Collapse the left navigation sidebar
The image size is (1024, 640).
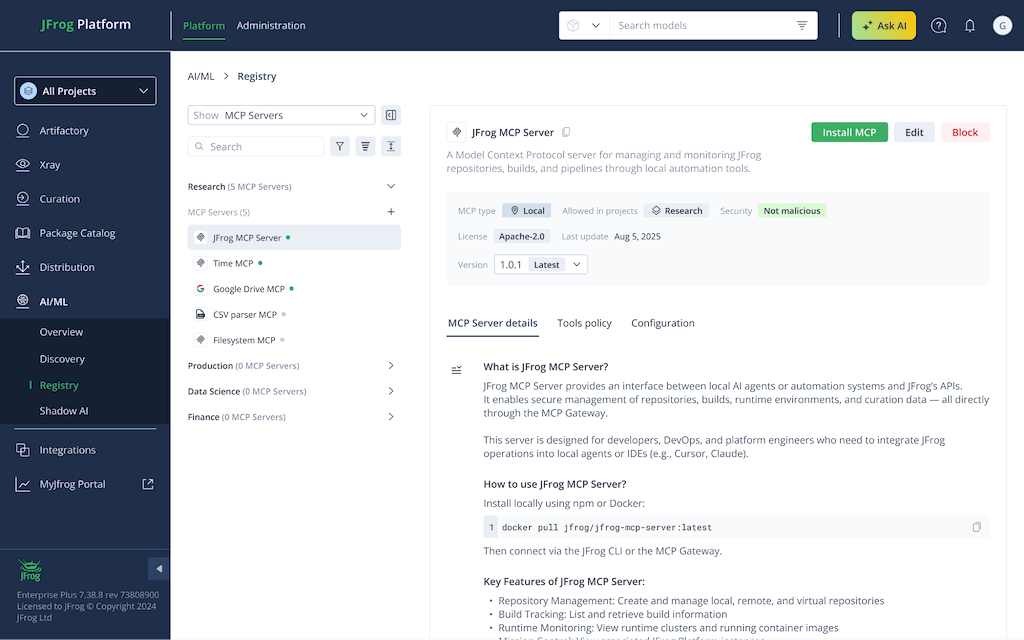pyautogui.click(x=159, y=569)
